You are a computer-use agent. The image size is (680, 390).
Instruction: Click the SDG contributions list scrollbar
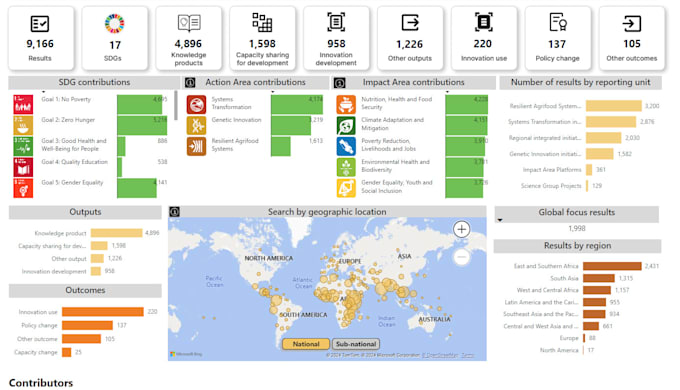(176, 105)
